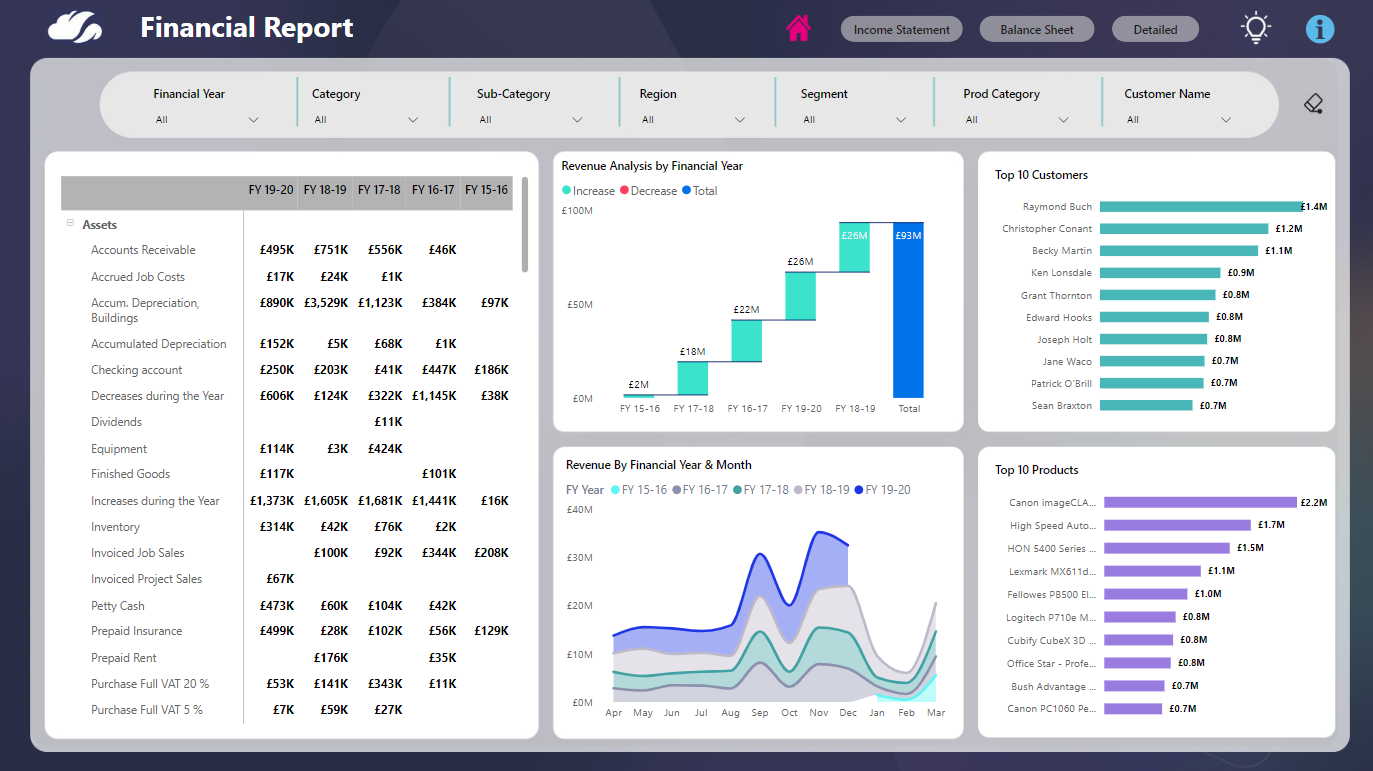Click the Inventory row label
Image resolution: width=1373 pixels, height=771 pixels.
coord(115,527)
